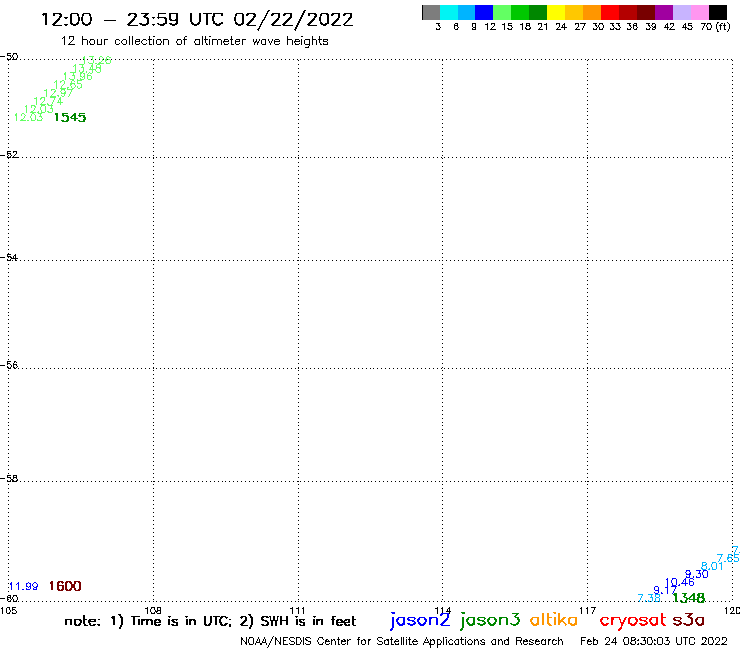Select the wave height value '12.74'

pyautogui.click(x=48, y=101)
